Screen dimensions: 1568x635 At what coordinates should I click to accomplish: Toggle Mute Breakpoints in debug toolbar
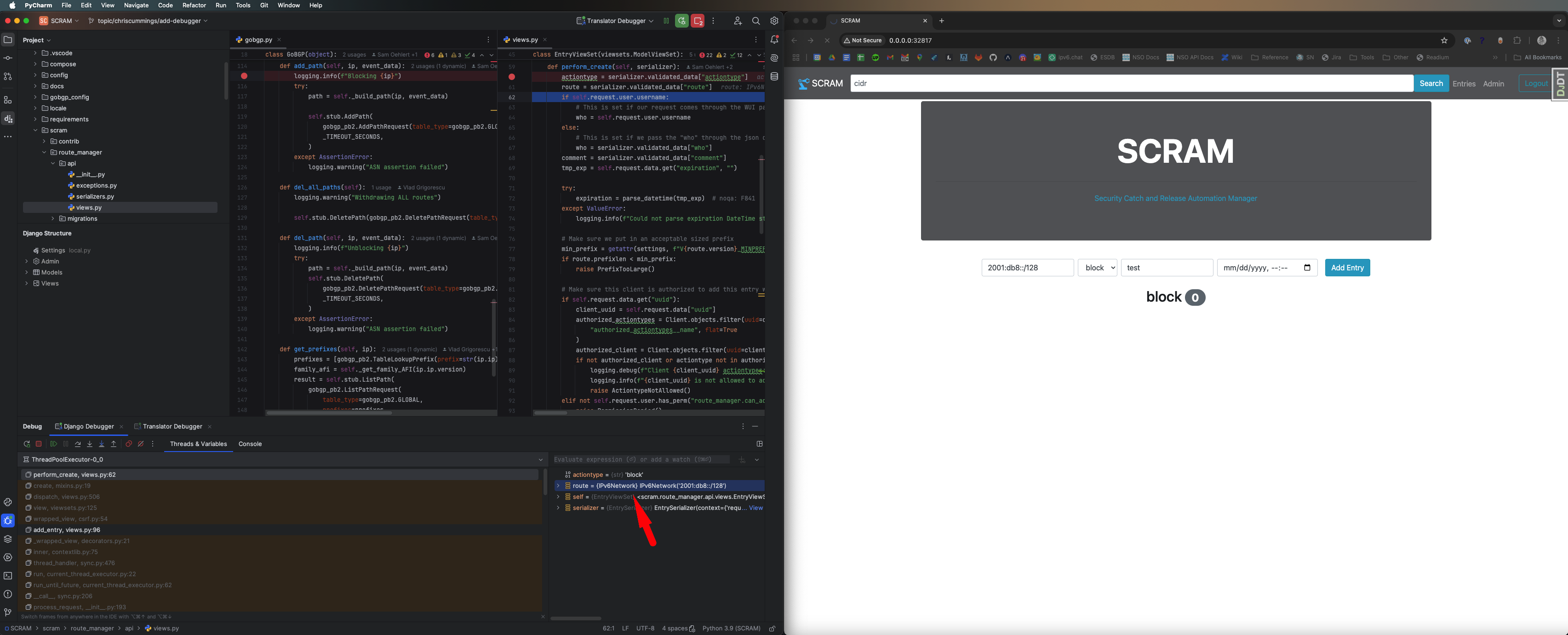[141, 444]
